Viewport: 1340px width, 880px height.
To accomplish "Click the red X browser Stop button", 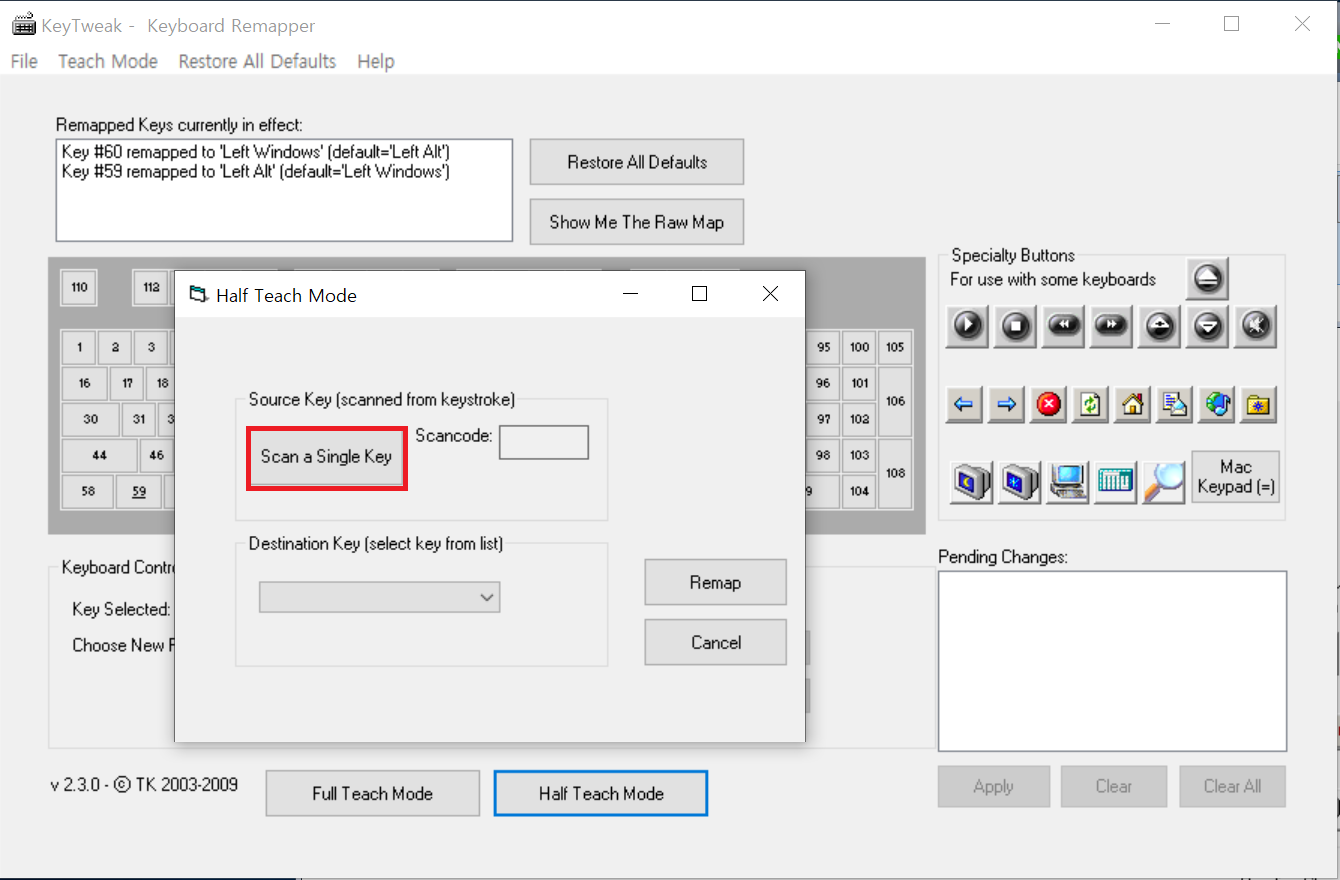I will click(1048, 404).
